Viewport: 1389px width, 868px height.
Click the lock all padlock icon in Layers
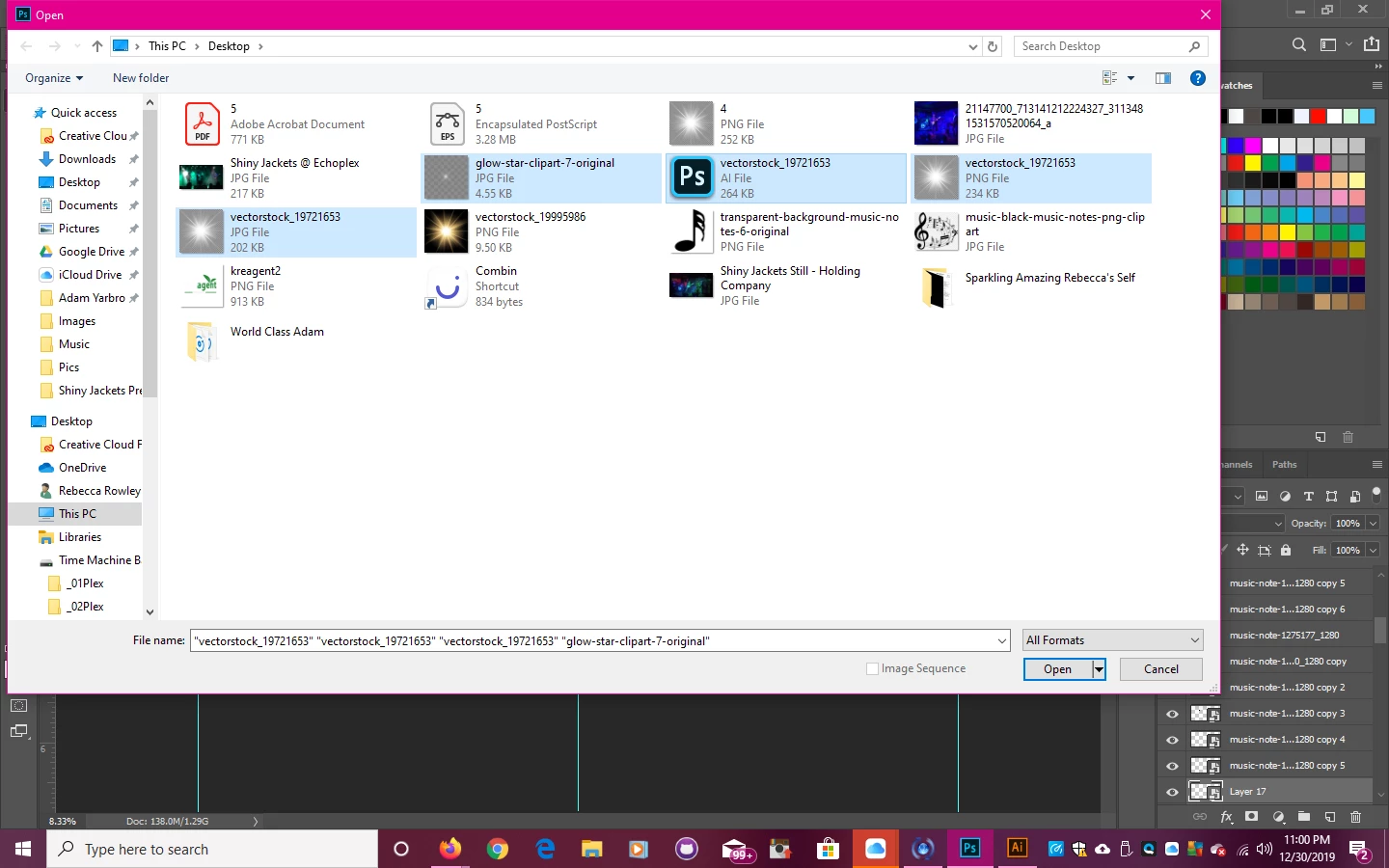[x=1286, y=551]
